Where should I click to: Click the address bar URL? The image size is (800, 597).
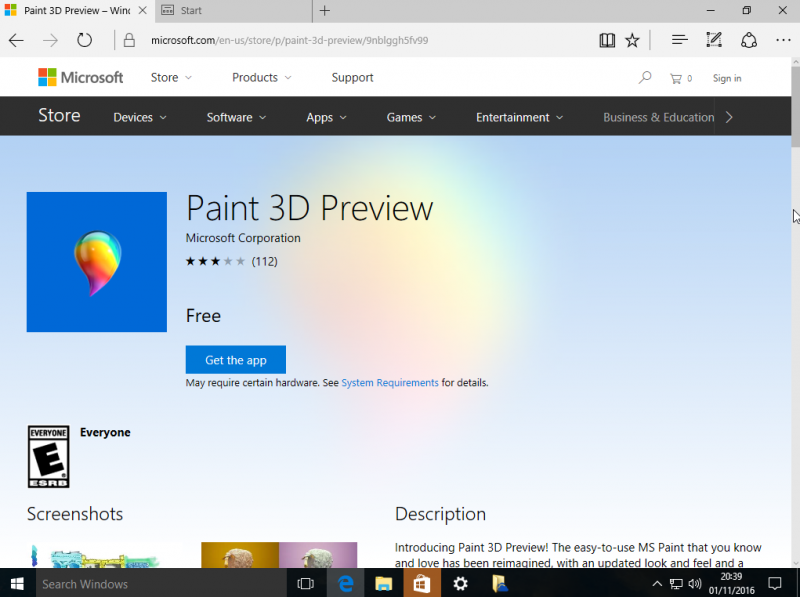(x=289, y=40)
